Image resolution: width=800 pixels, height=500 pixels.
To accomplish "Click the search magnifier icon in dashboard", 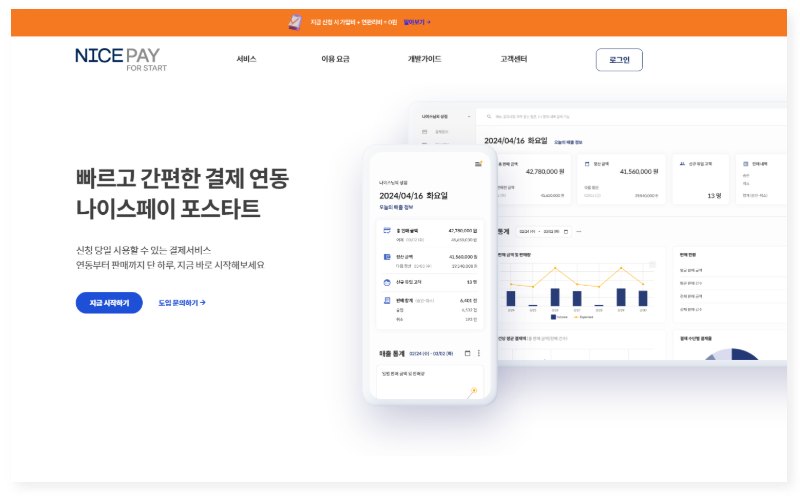I will [x=489, y=117].
